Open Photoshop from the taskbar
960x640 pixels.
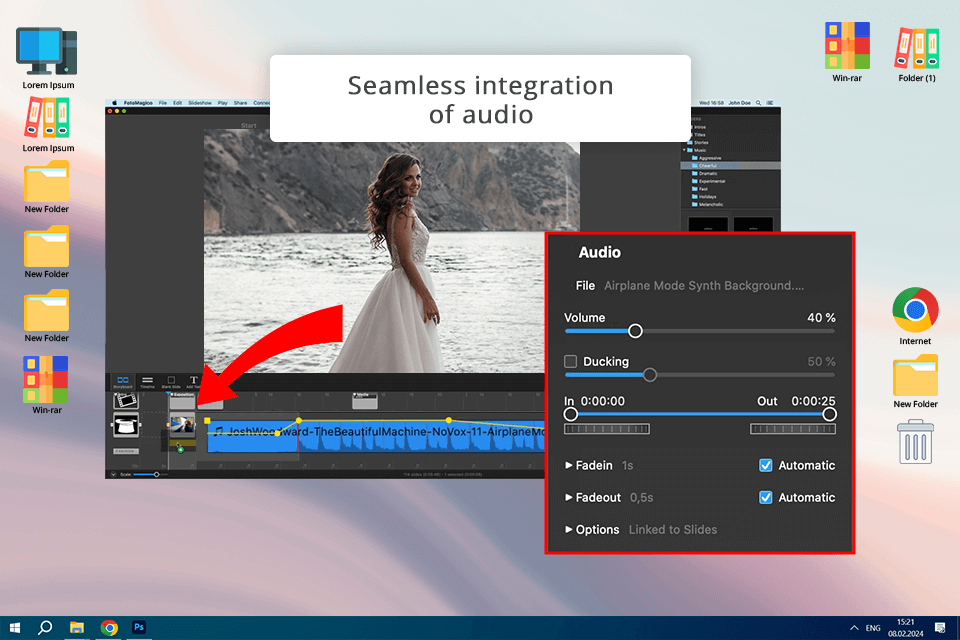click(x=140, y=627)
